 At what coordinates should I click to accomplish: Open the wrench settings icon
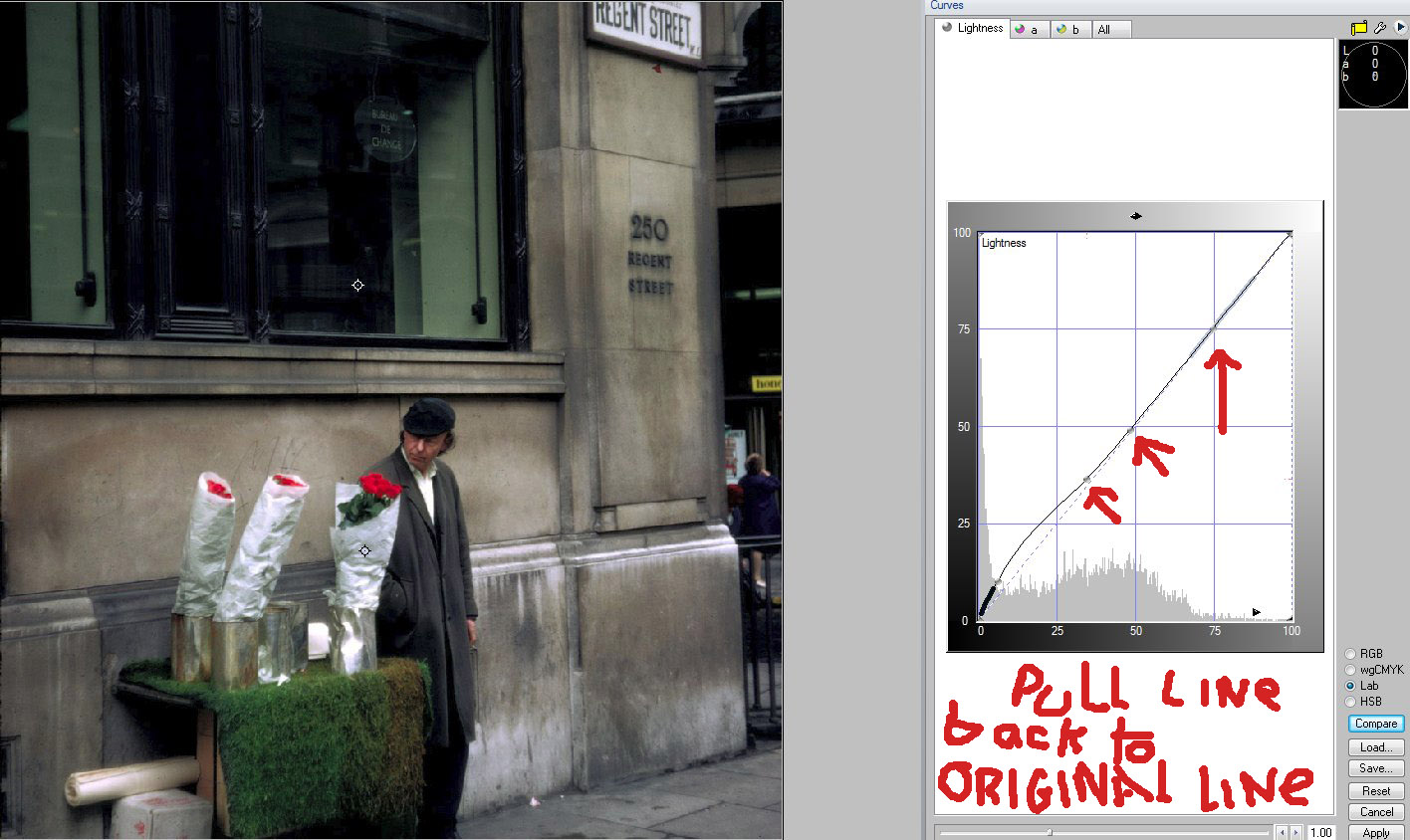[x=1380, y=28]
